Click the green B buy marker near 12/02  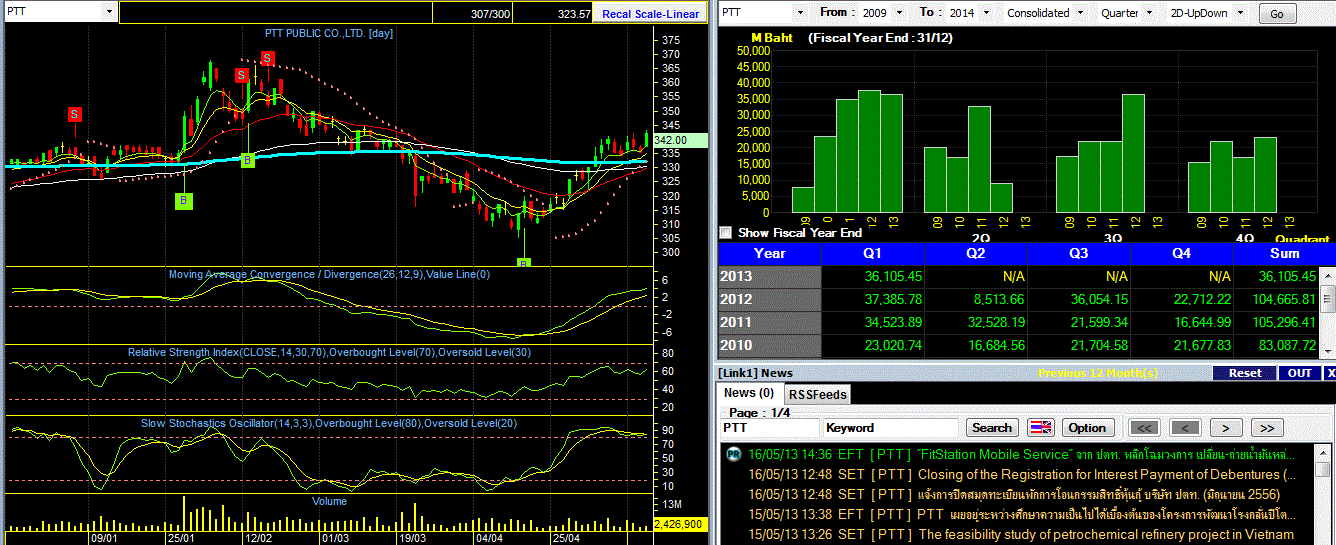click(x=247, y=160)
